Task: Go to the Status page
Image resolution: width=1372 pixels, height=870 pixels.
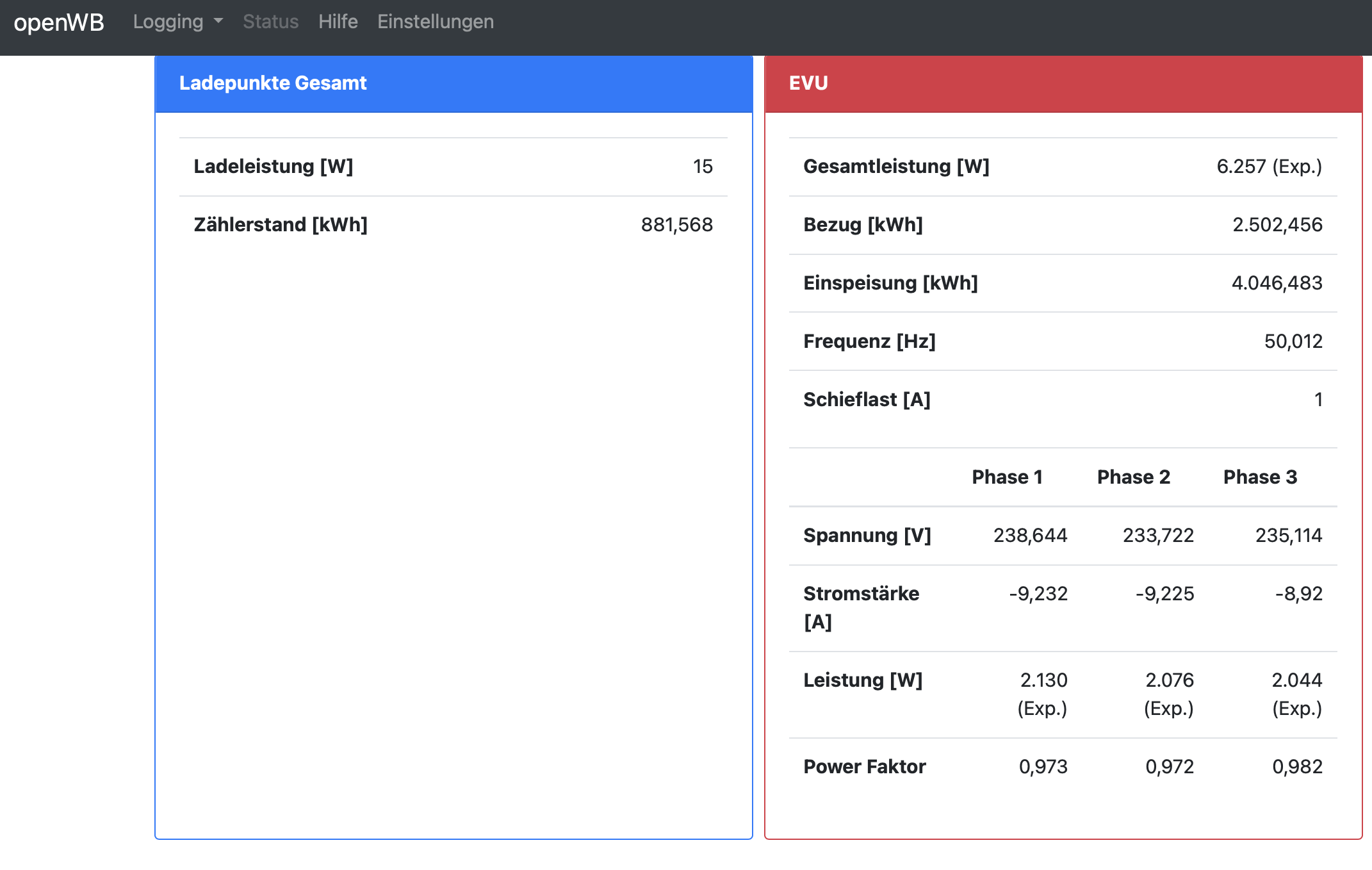Action: coord(270,22)
